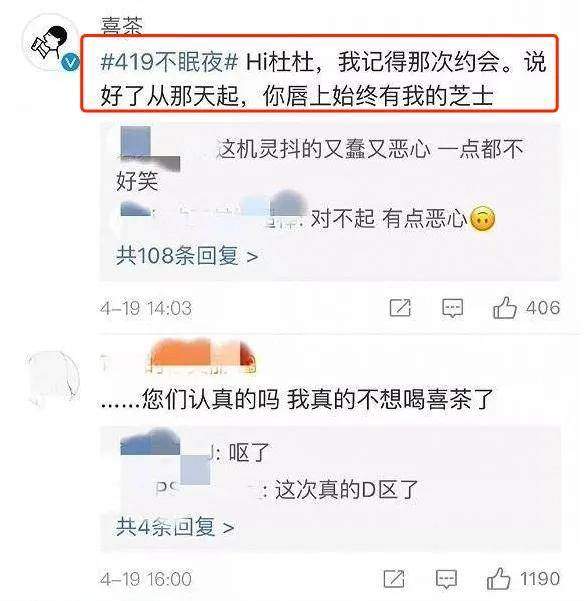
Task: Like the comment with 1190 likes
Action: point(499,578)
